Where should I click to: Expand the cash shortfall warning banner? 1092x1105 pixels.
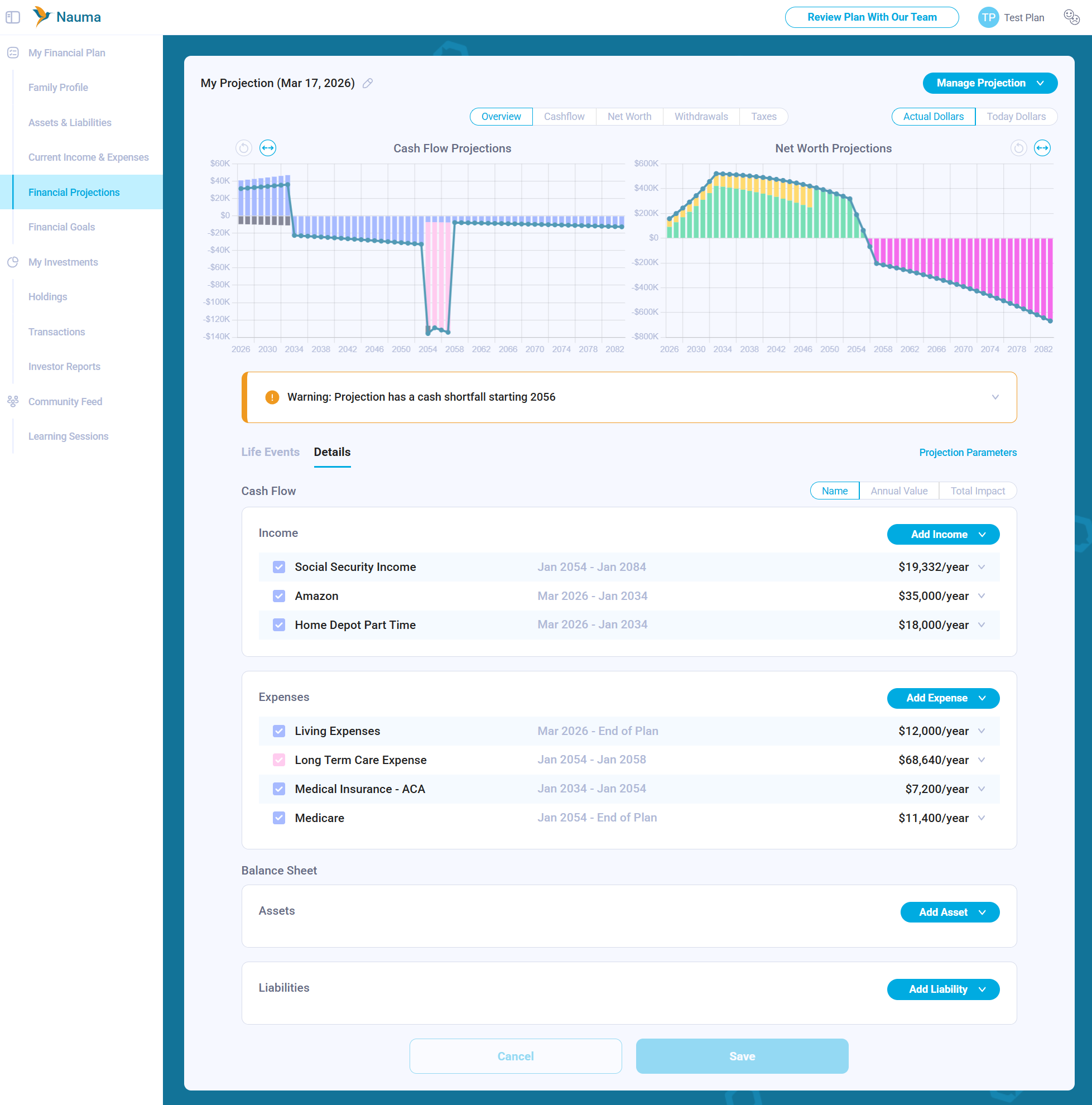[x=995, y=397]
